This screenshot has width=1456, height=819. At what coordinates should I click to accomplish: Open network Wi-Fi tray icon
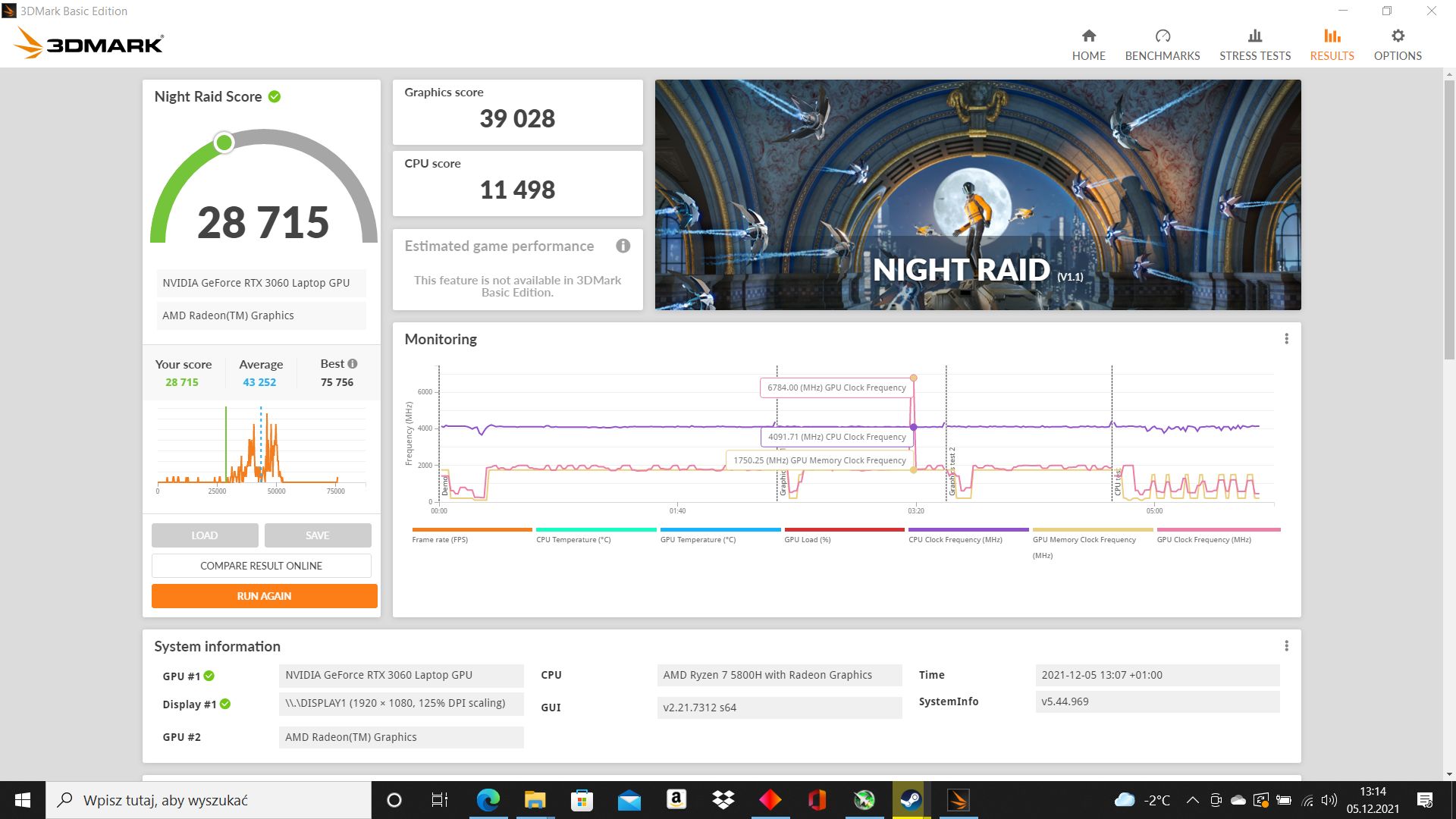(1307, 800)
